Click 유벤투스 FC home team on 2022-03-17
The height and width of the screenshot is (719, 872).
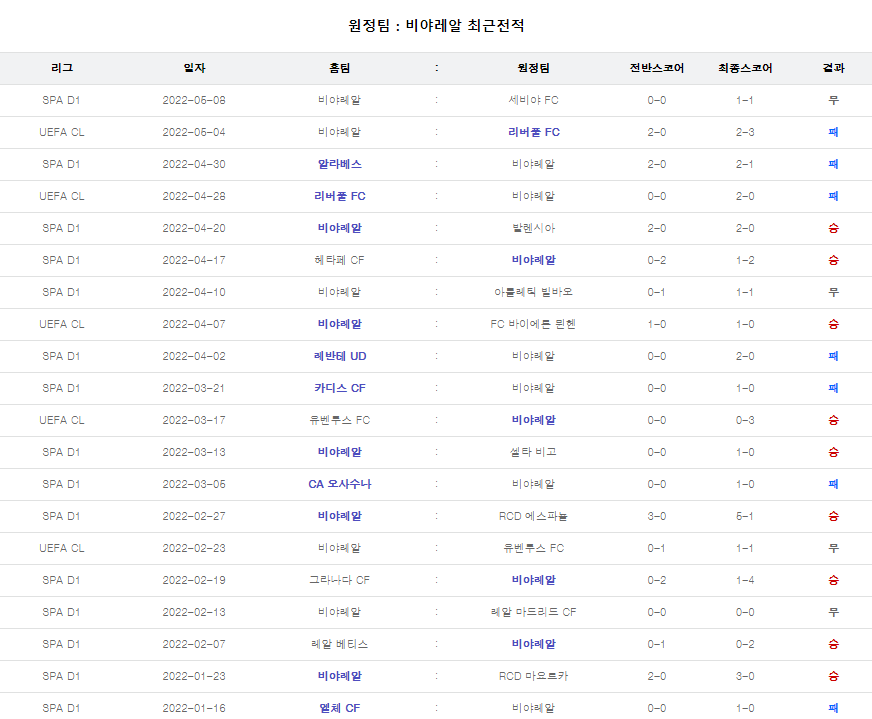[339, 420]
